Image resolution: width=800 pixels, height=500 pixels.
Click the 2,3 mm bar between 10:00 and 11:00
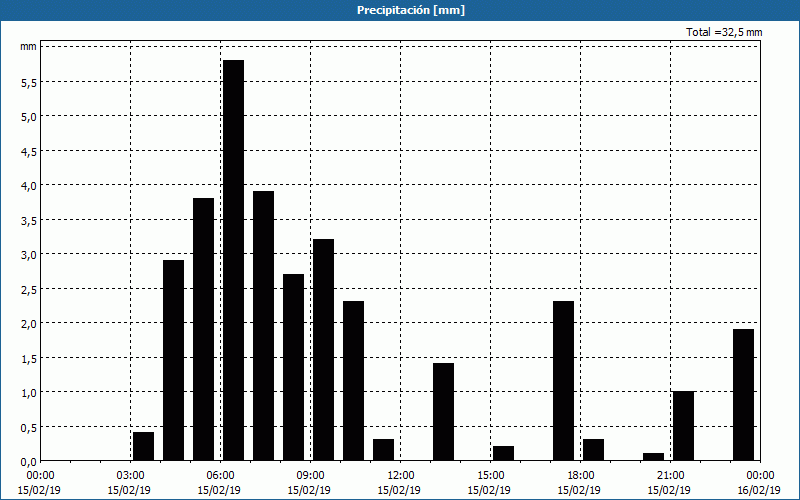click(x=354, y=381)
